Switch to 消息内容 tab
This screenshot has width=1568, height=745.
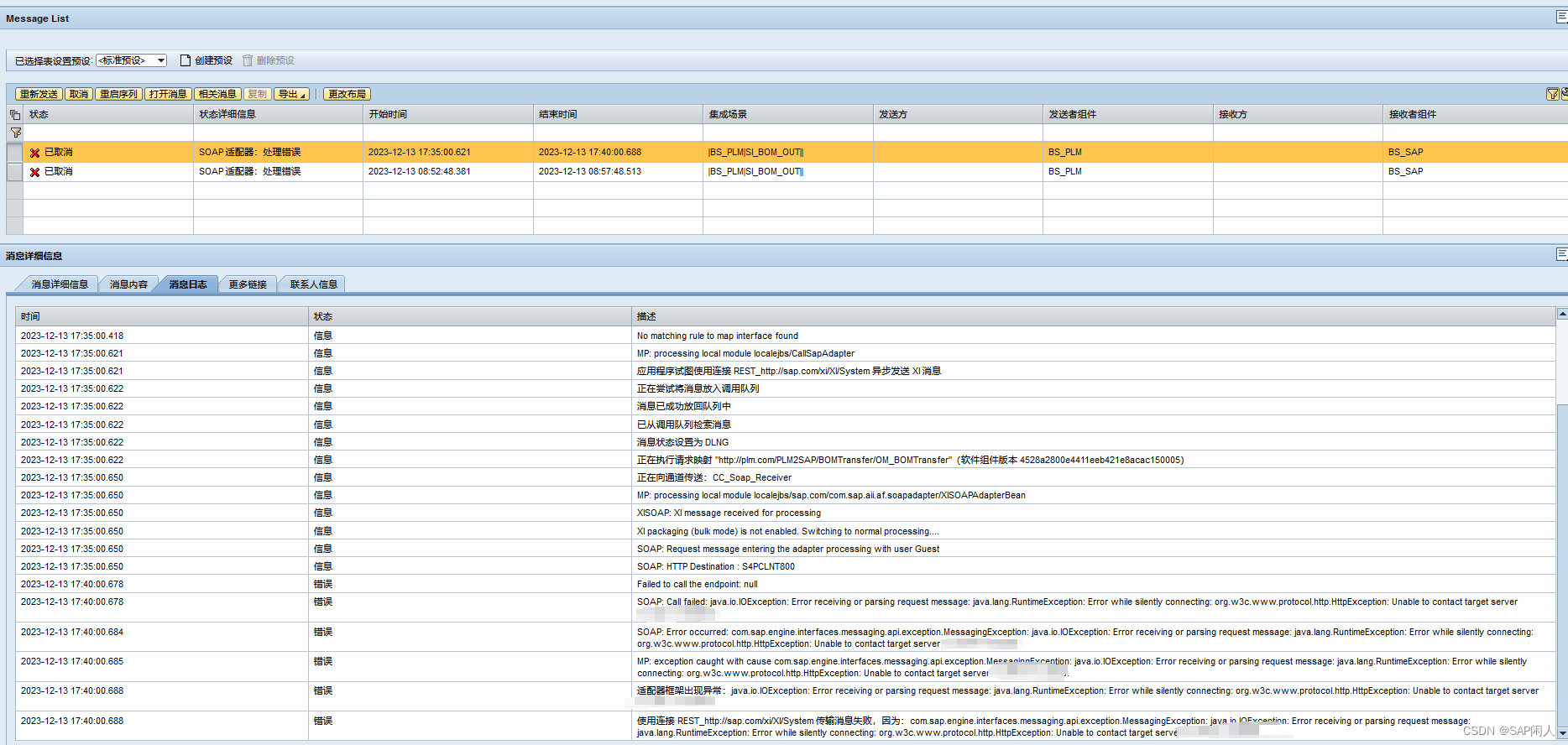[128, 284]
